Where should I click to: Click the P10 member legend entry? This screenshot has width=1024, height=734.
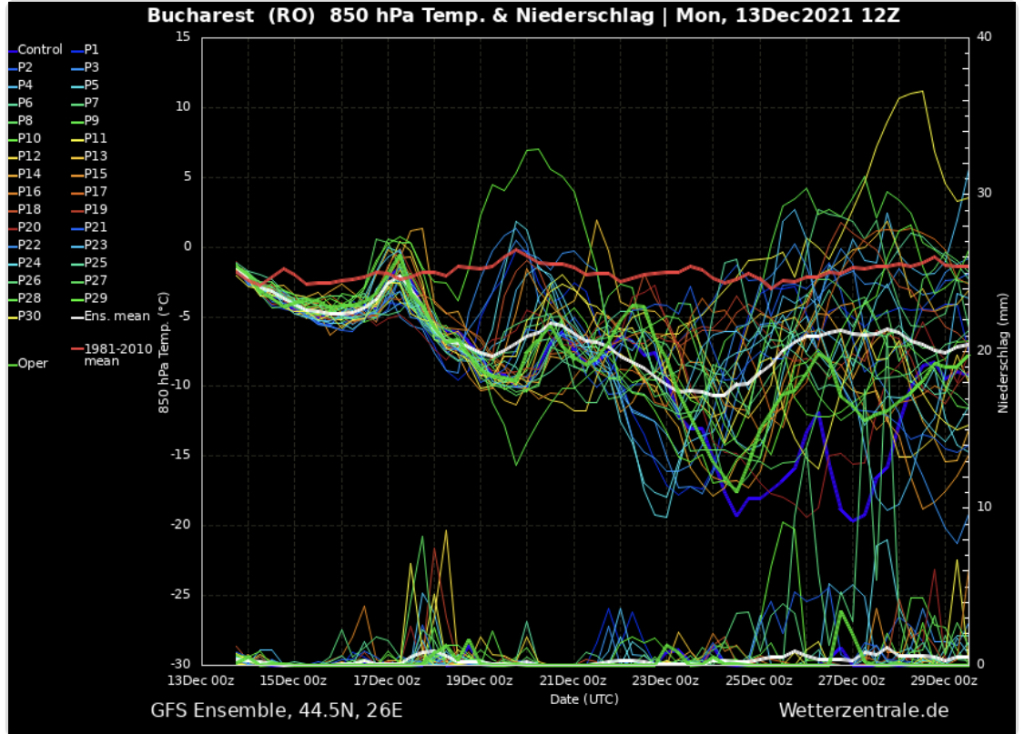point(29,138)
